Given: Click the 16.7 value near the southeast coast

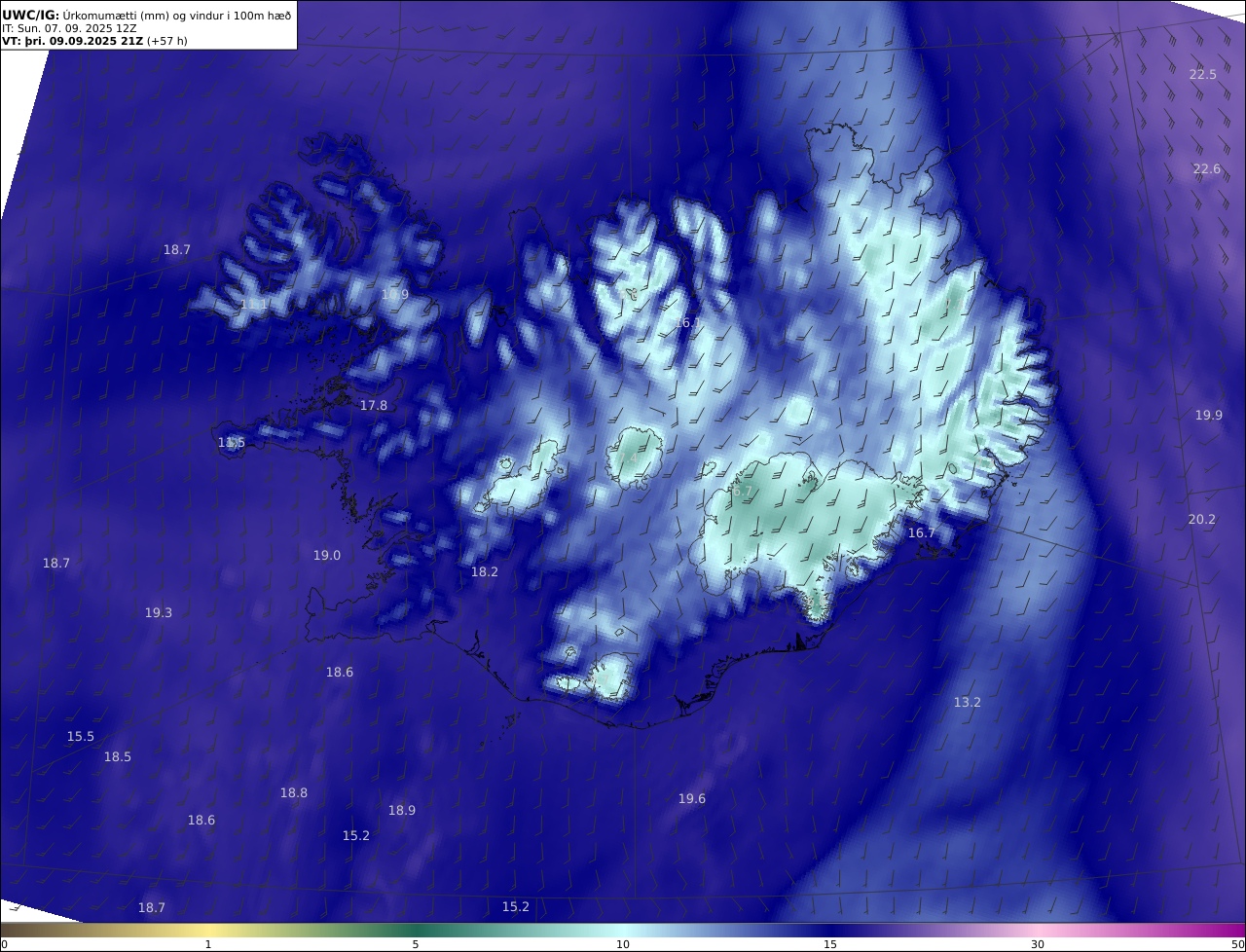Looking at the screenshot, I should click(921, 533).
